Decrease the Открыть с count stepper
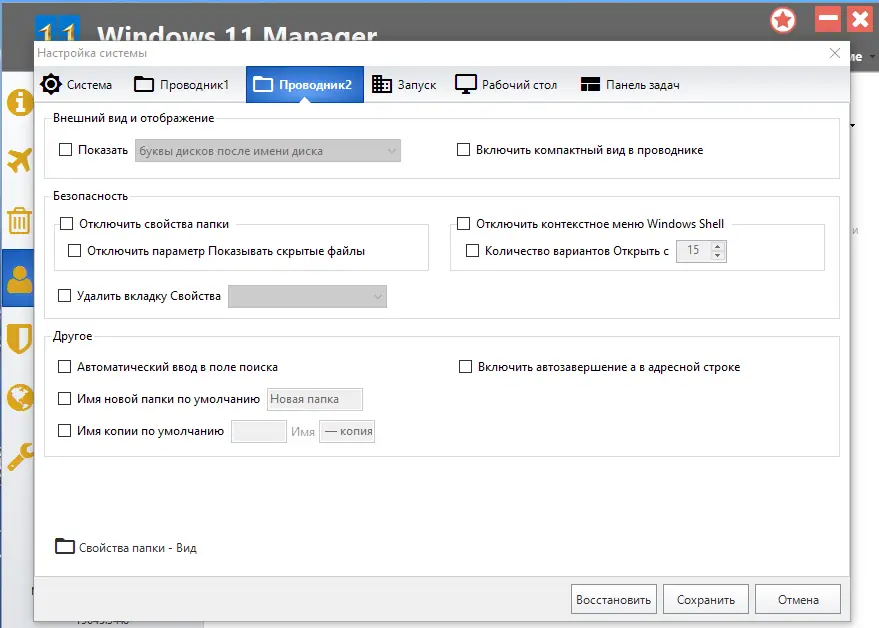 [718, 256]
